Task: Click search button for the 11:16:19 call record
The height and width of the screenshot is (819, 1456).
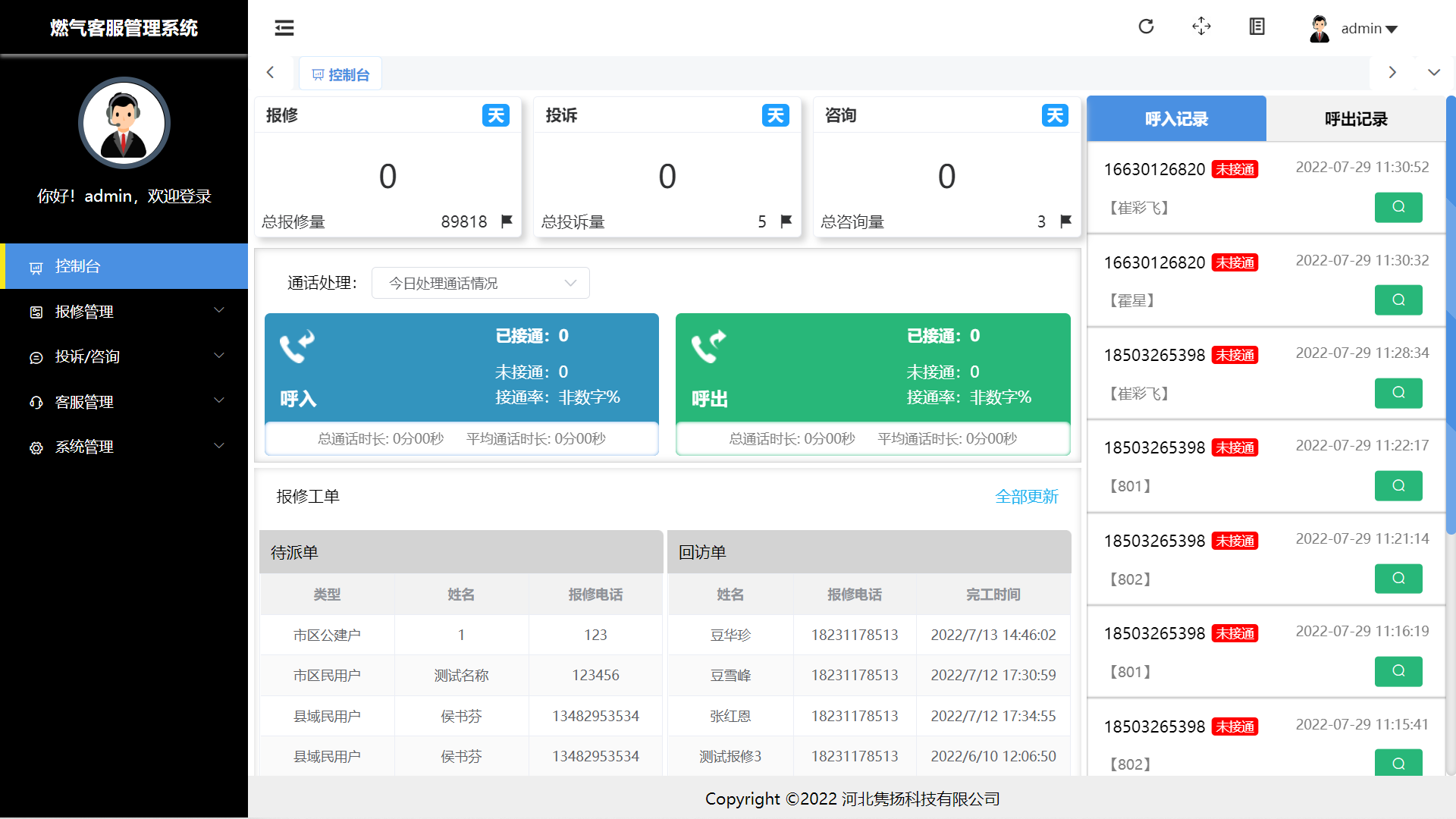Action: pos(1398,671)
